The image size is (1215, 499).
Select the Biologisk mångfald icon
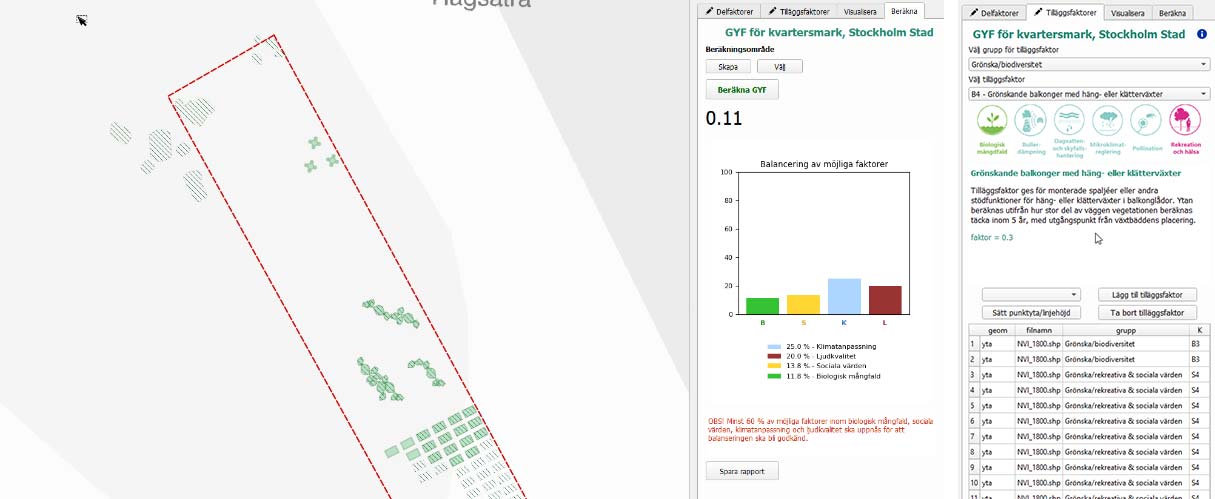992,122
